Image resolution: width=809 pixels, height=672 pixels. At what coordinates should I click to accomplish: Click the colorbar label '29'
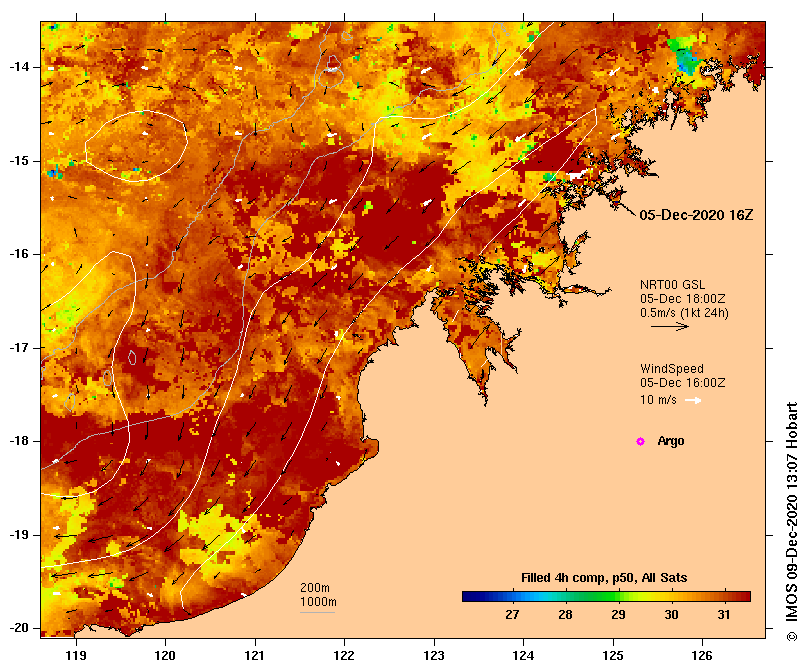pyautogui.click(x=618, y=615)
